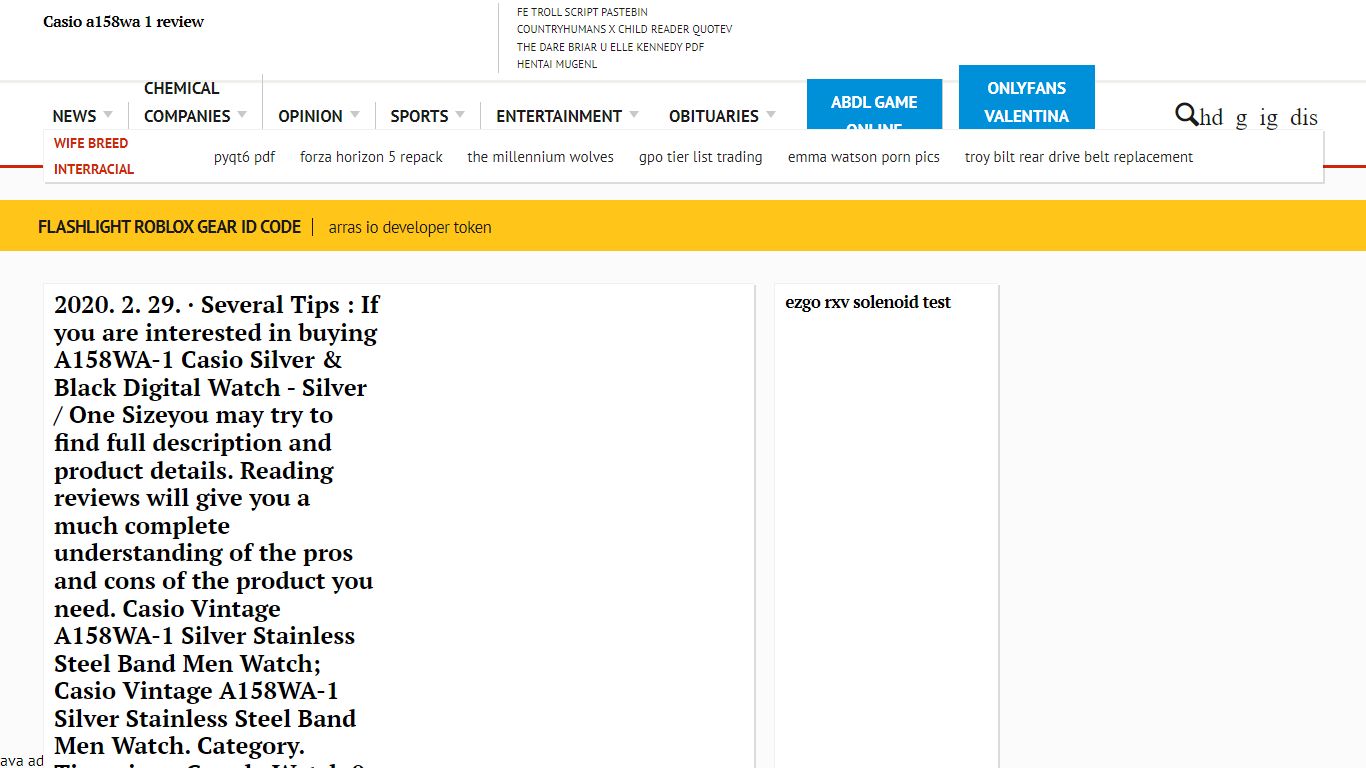Open the OBITUARIES menu

pos(714,116)
